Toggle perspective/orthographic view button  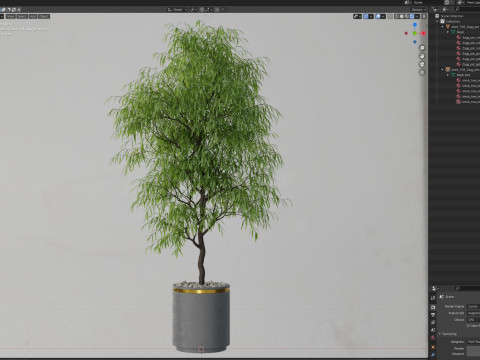coord(422,72)
